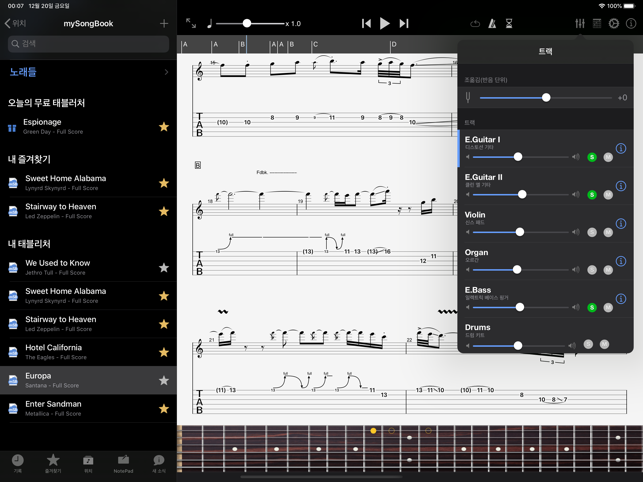
Task: Click the 위치 back label
Action: tap(19, 23)
